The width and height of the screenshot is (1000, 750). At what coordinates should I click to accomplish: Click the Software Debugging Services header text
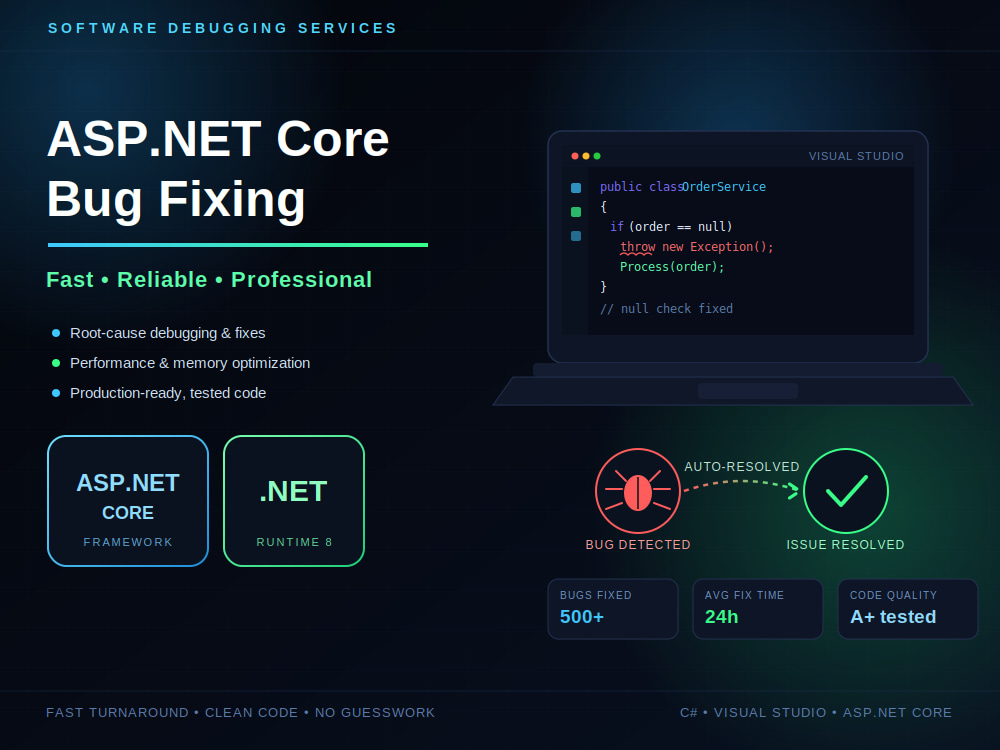coord(223,29)
